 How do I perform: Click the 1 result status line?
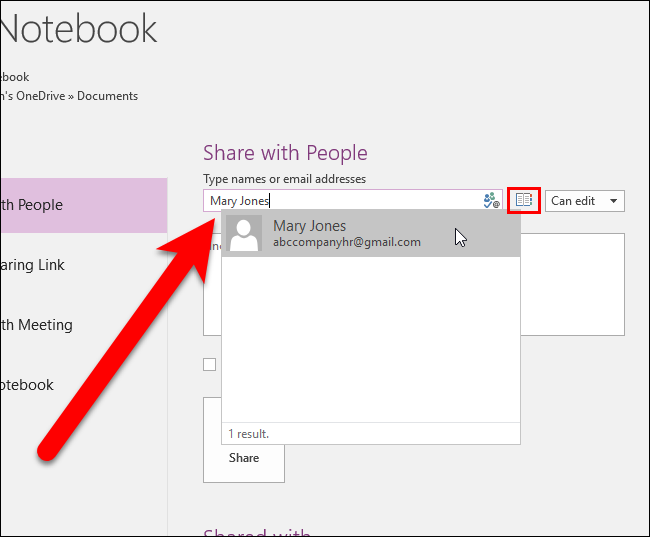(248, 434)
